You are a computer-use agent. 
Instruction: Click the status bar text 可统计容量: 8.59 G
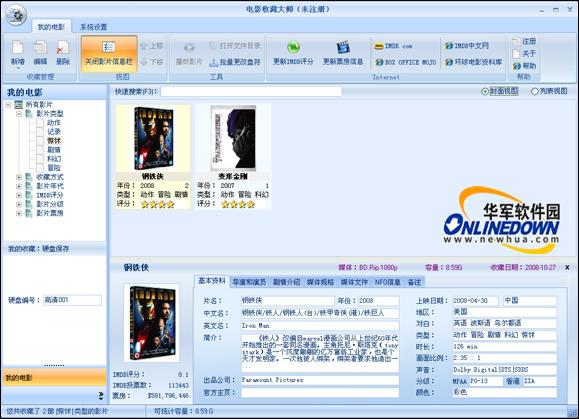coord(183,411)
